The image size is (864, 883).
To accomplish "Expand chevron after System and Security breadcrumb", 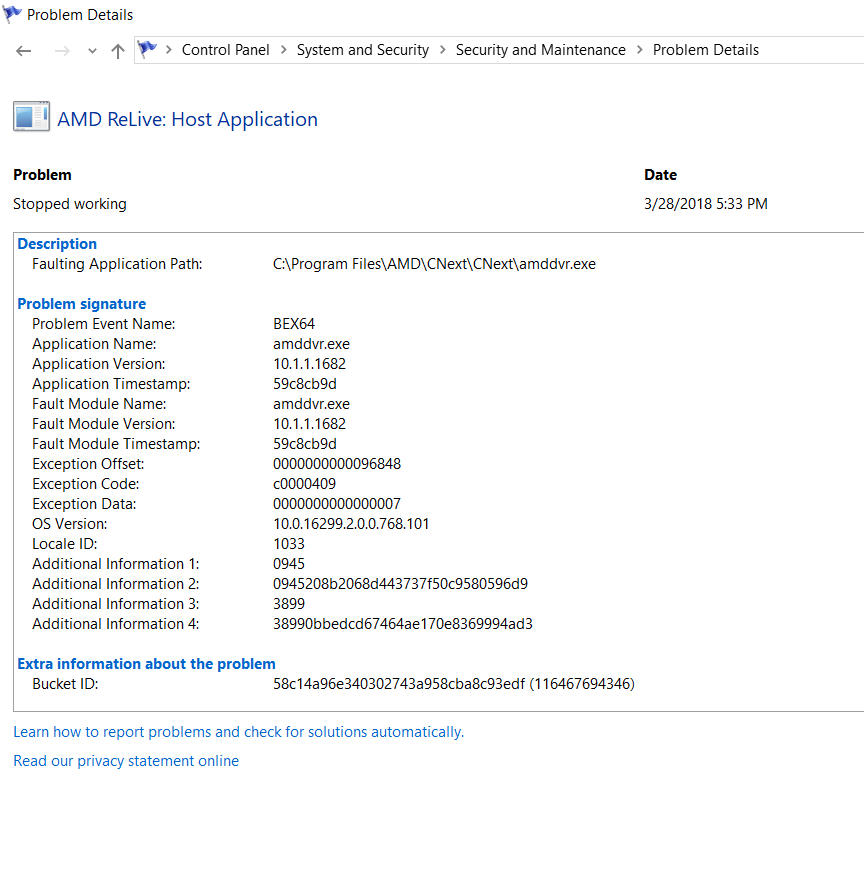I will (x=443, y=50).
